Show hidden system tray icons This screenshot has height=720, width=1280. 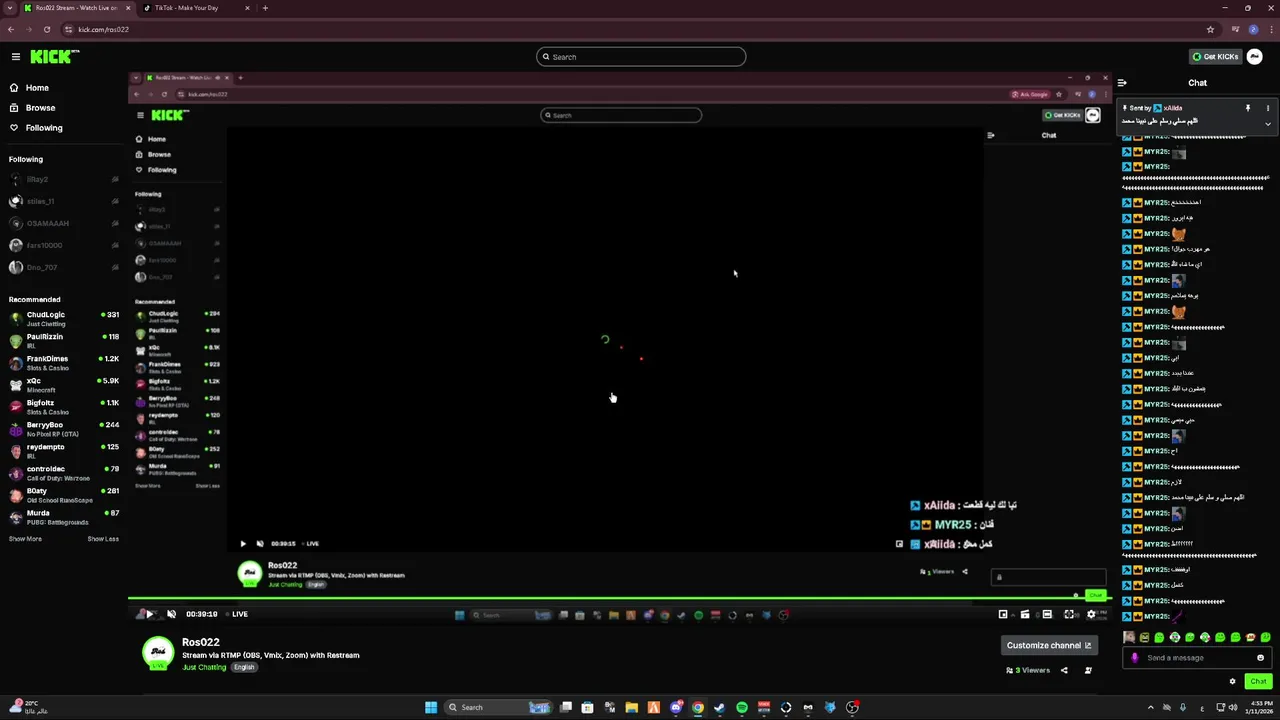point(1151,708)
